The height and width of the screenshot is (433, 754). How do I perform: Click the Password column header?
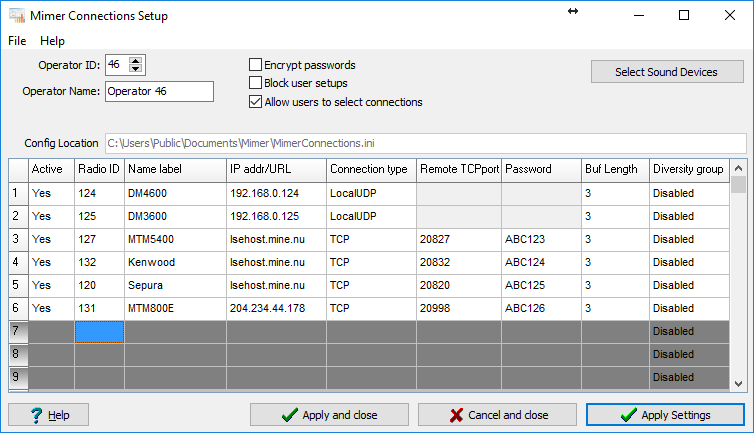tap(541, 169)
